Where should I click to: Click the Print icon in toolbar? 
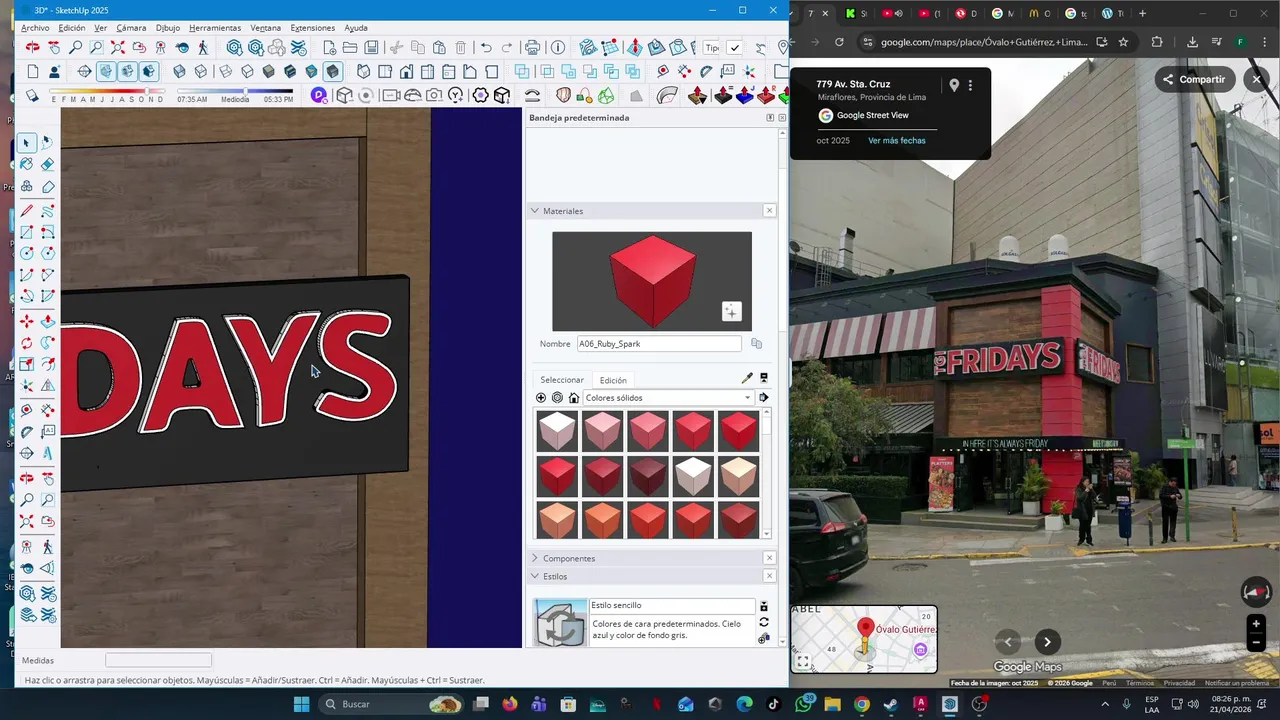pyautogui.click(x=533, y=47)
